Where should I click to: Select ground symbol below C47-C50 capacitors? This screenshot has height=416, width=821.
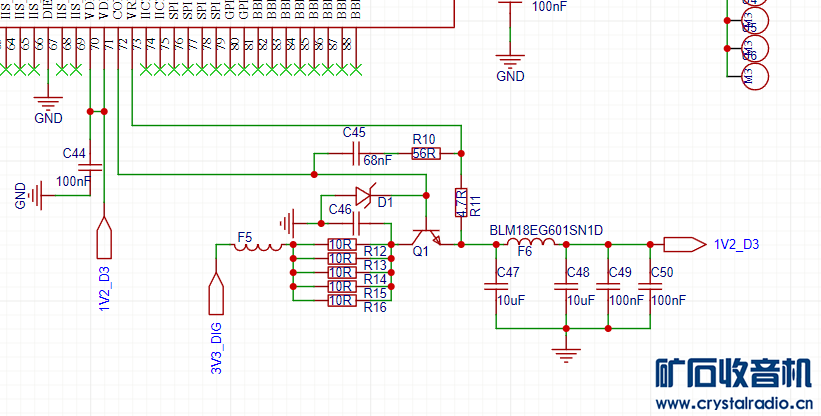point(566,355)
